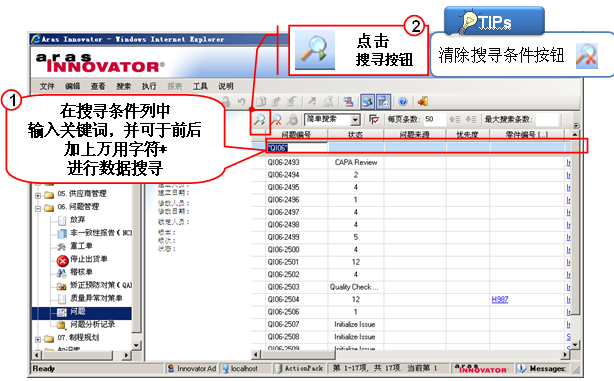The image size is (614, 381).
Task: Run the search with magnifier icon
Action: pos(259,120)
